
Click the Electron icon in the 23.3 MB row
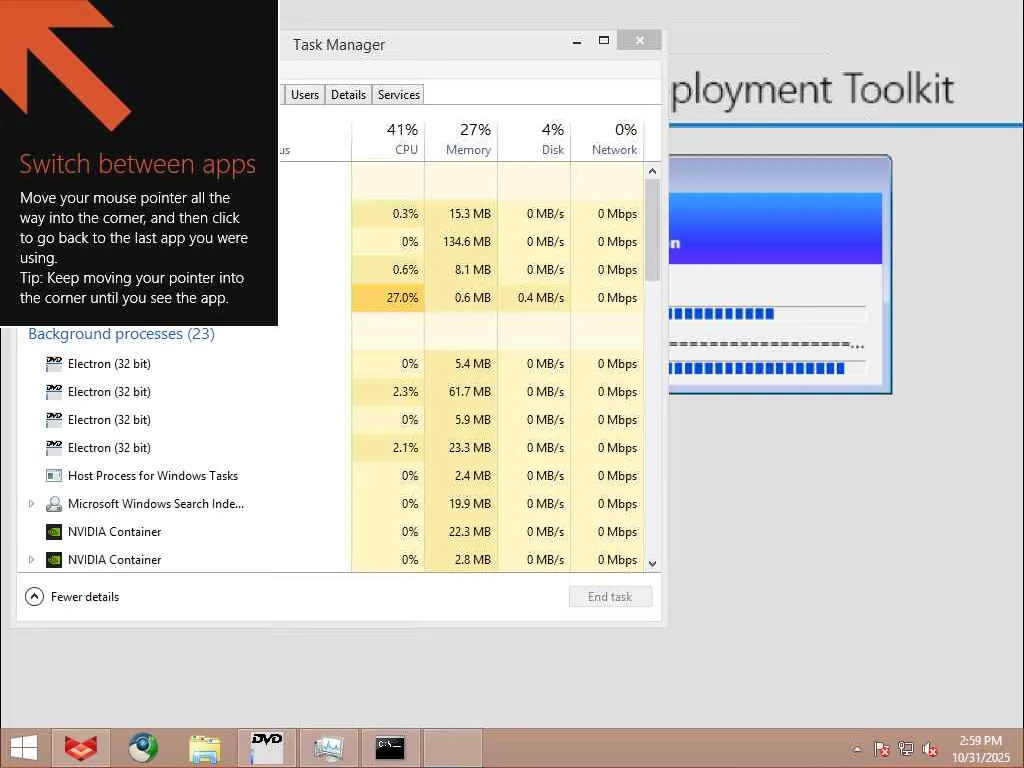coord(54,448)
